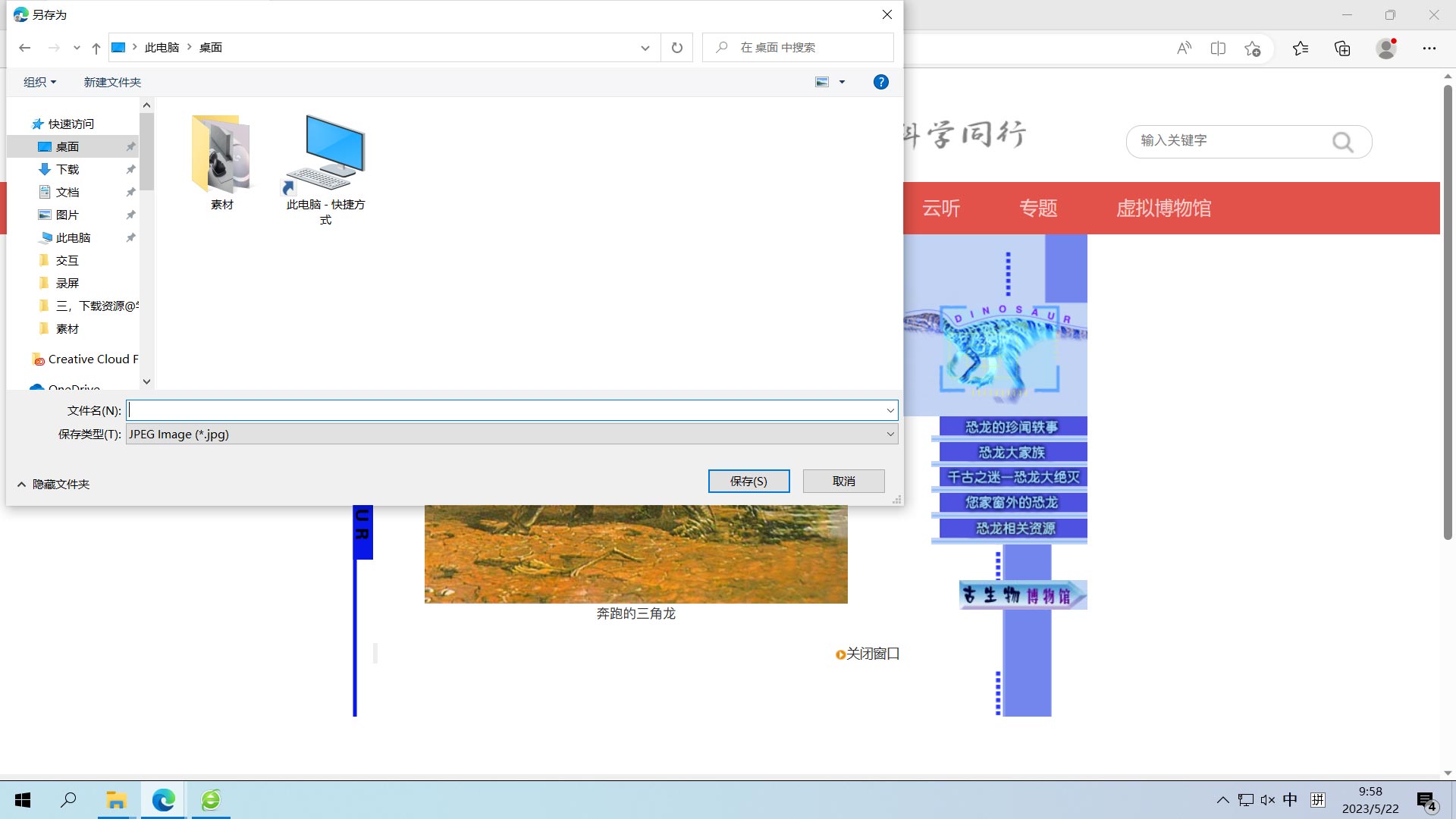Expand the 保存类型 JPEG dropdown
This screenshot has width=1456, height=819.
[x=890, y=434]
